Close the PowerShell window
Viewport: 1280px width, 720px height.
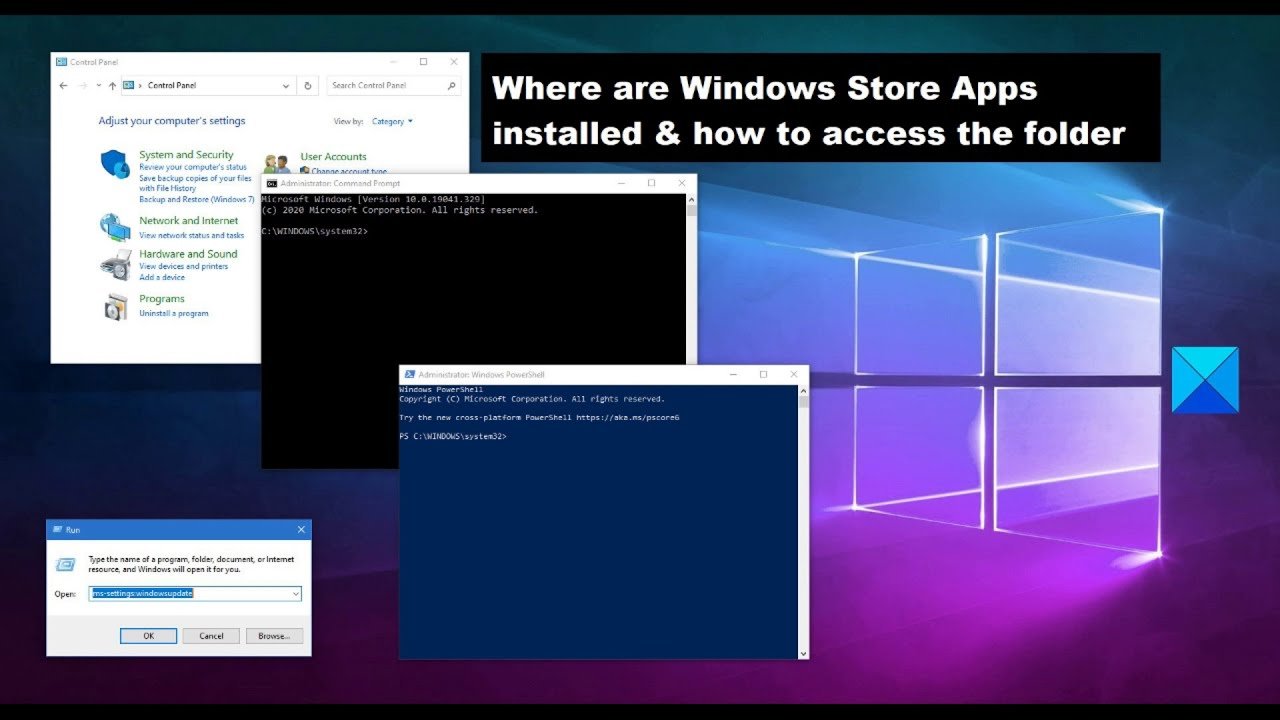pos(792,374)
